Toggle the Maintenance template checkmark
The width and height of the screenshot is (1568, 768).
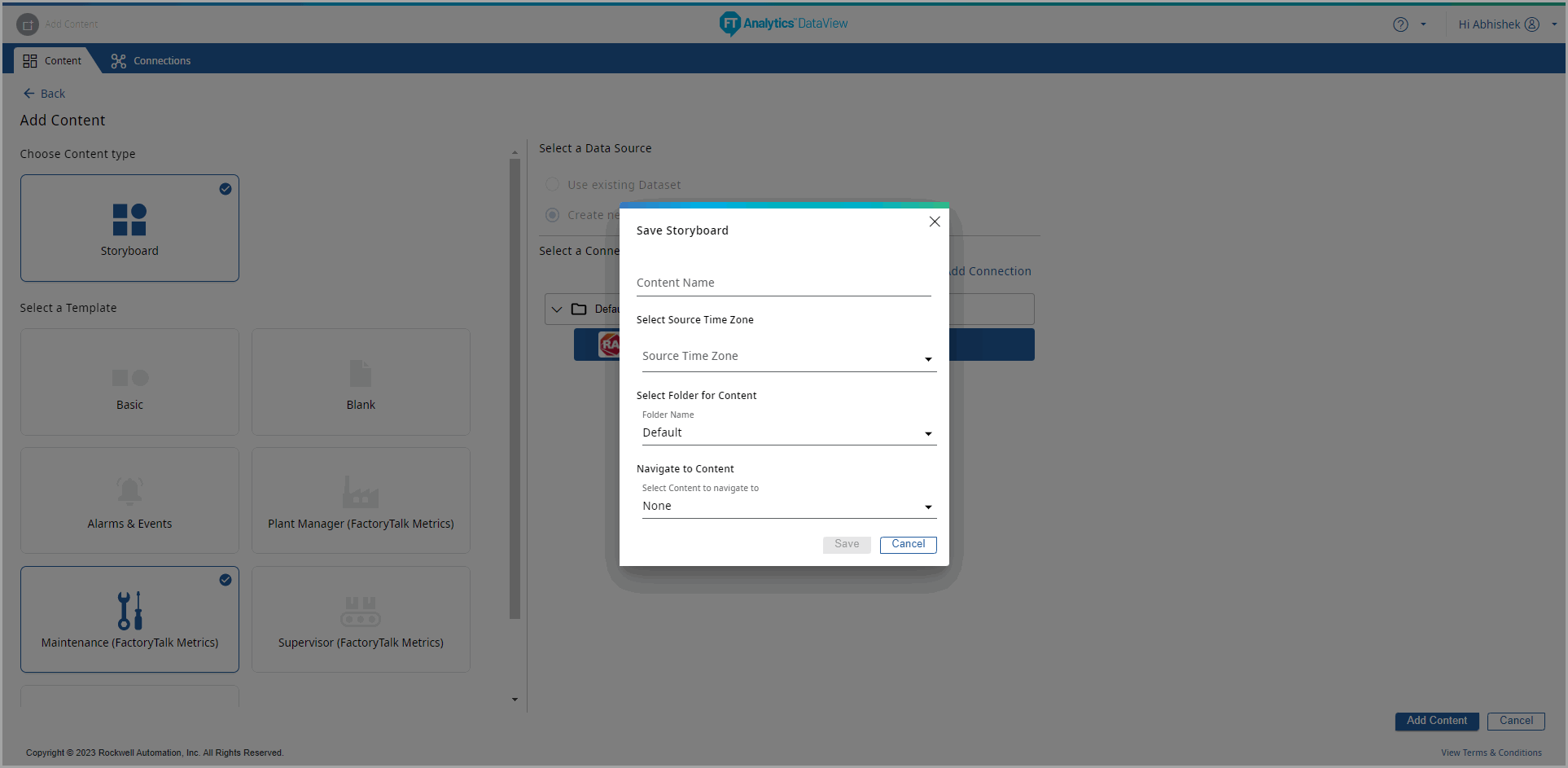(226, 580)
